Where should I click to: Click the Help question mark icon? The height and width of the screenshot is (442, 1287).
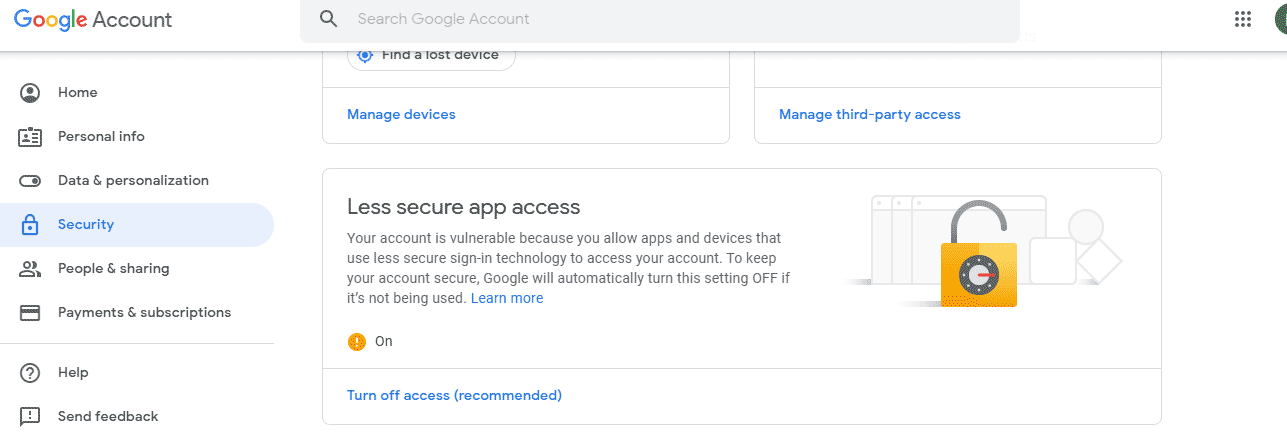(x=30, y=373)
